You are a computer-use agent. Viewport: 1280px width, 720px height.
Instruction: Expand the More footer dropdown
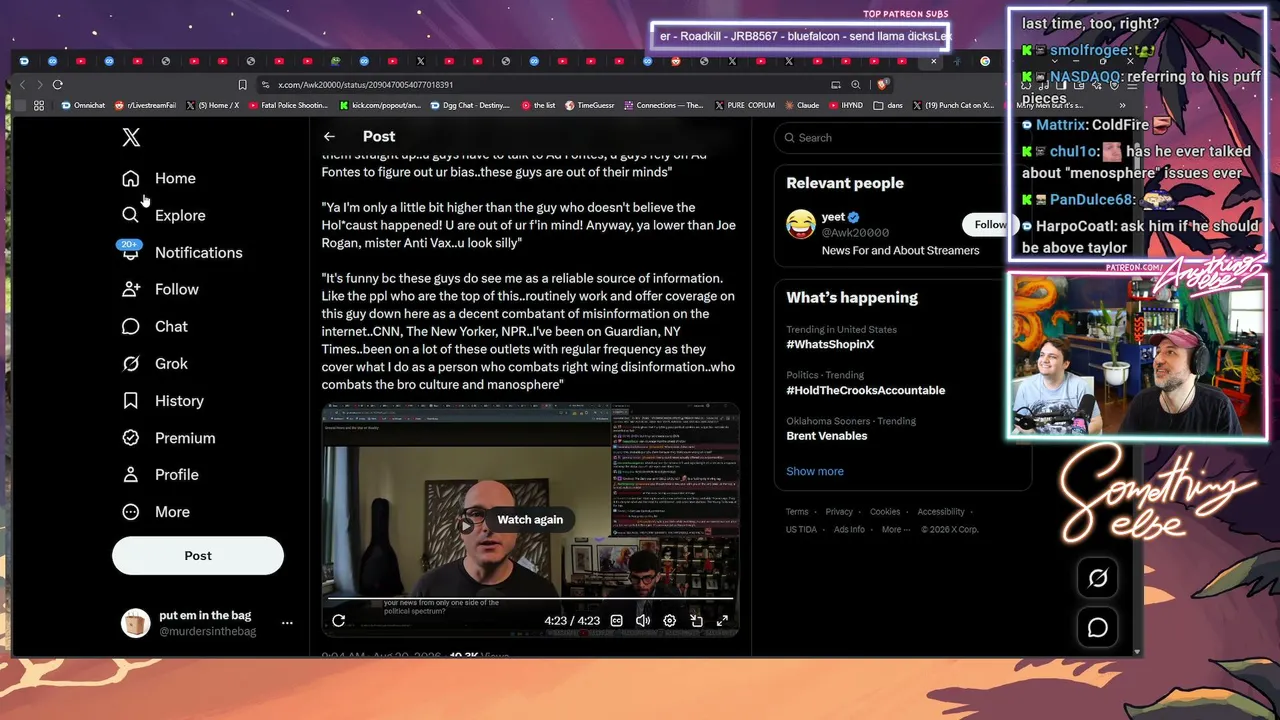tap(895, 529)
